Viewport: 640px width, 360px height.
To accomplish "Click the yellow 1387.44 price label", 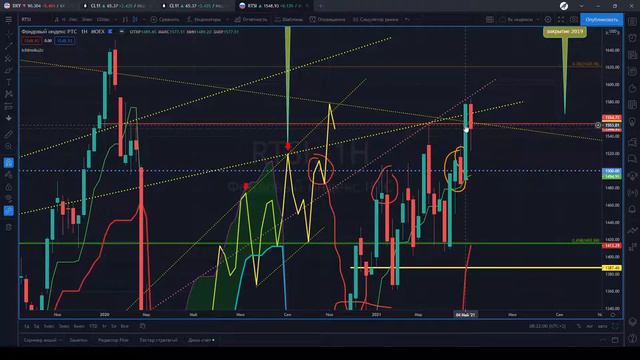I will tap(612, 268).
